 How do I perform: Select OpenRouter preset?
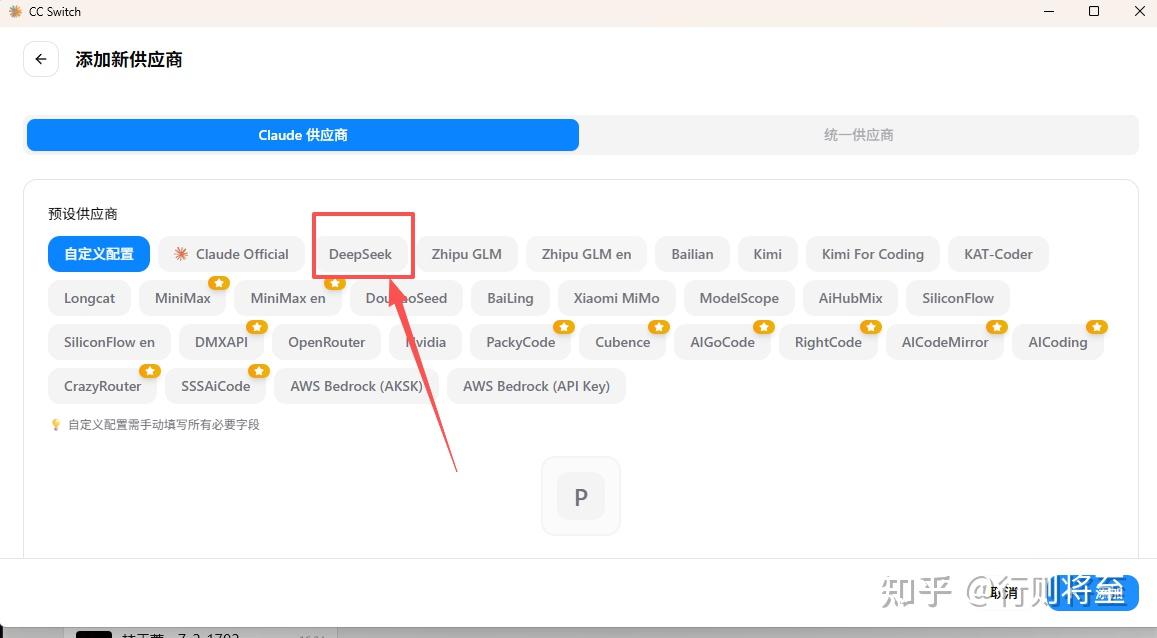(327, 342)
